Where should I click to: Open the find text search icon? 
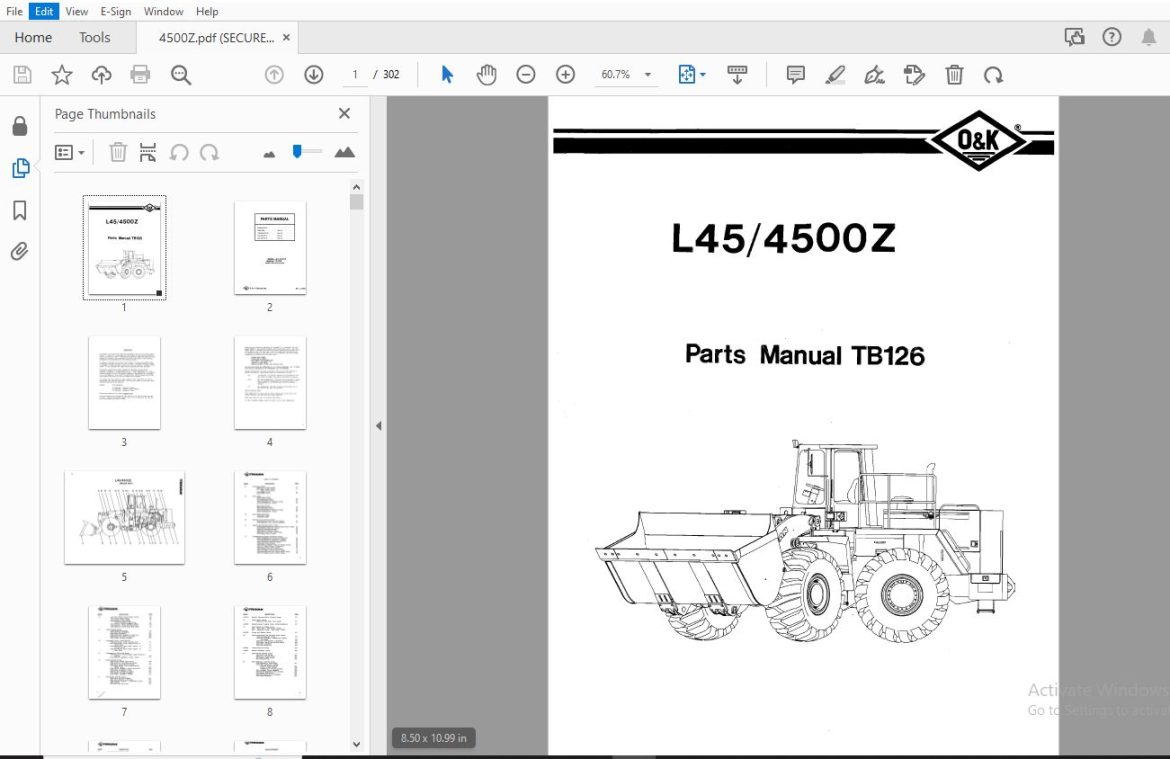pos(181,75)
